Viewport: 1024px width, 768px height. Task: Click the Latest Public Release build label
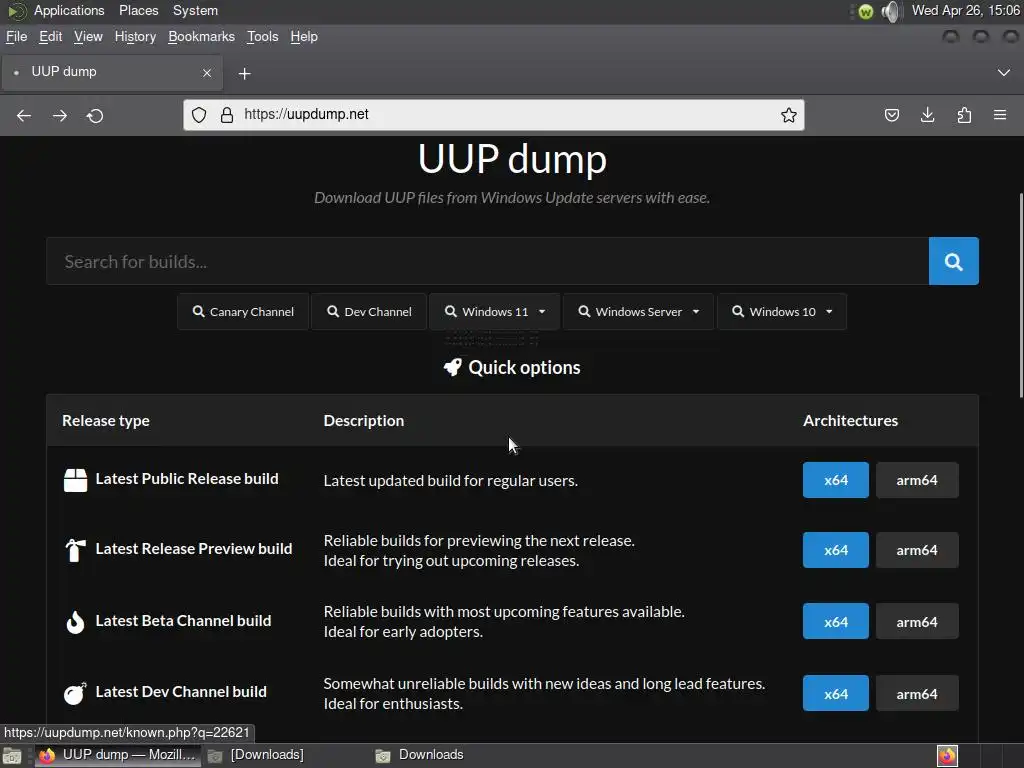point(187,479)
